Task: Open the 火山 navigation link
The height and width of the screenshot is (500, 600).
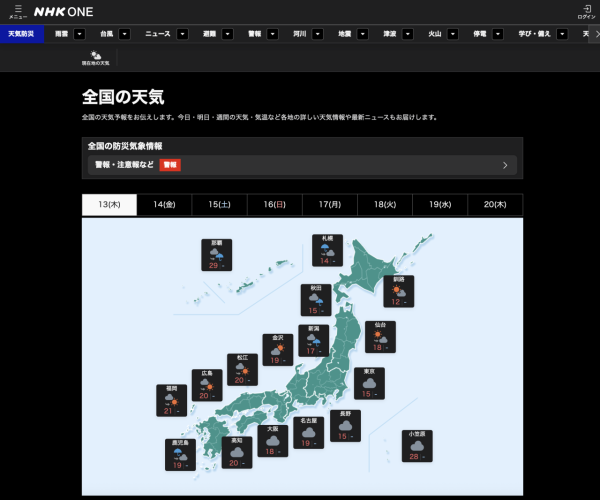Action: [x=435, y=34]
